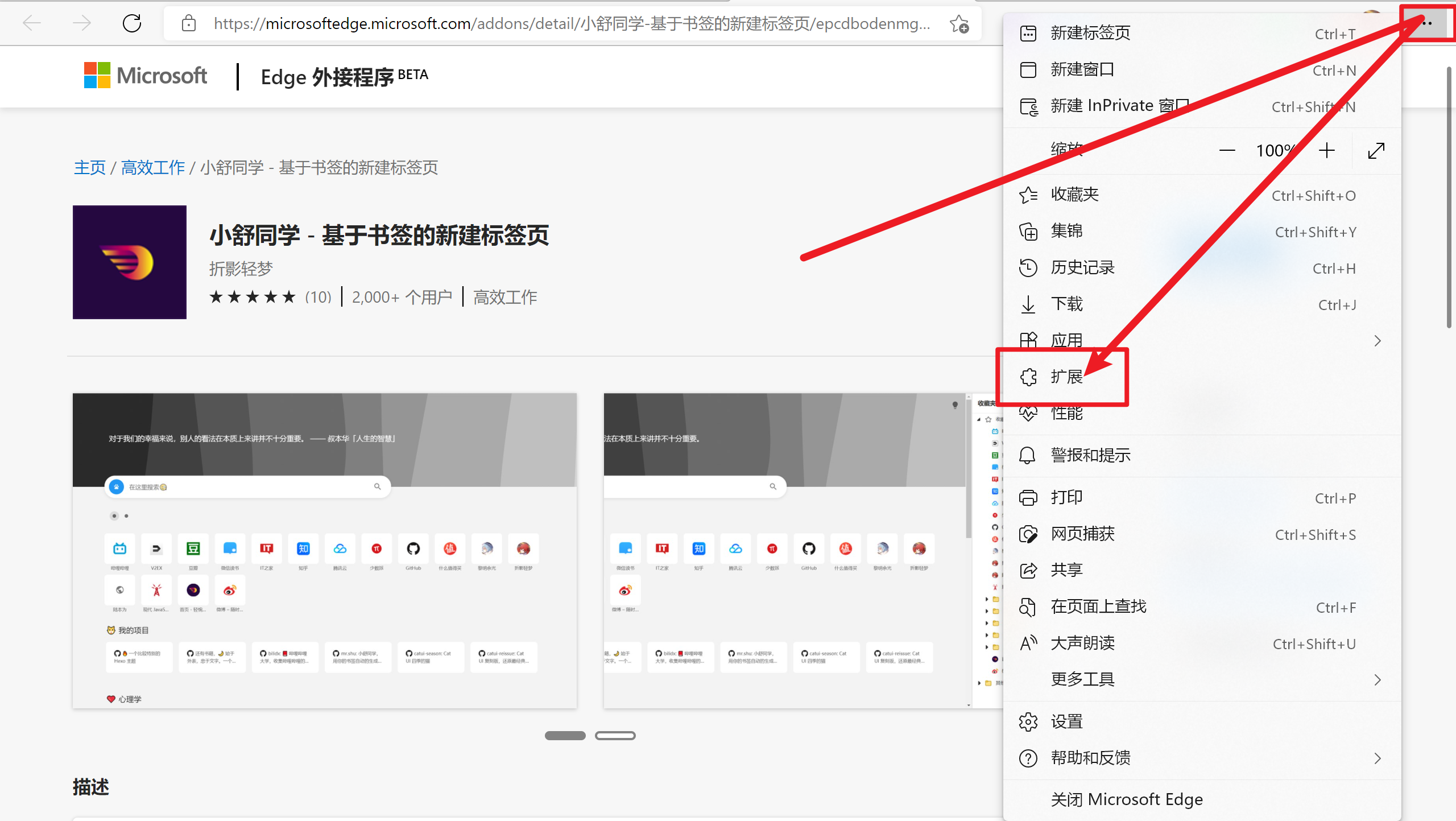Click 网页捕获 (Web capture) item
This screenshot has height=821, width=1456.
[x=1082, y=534]
